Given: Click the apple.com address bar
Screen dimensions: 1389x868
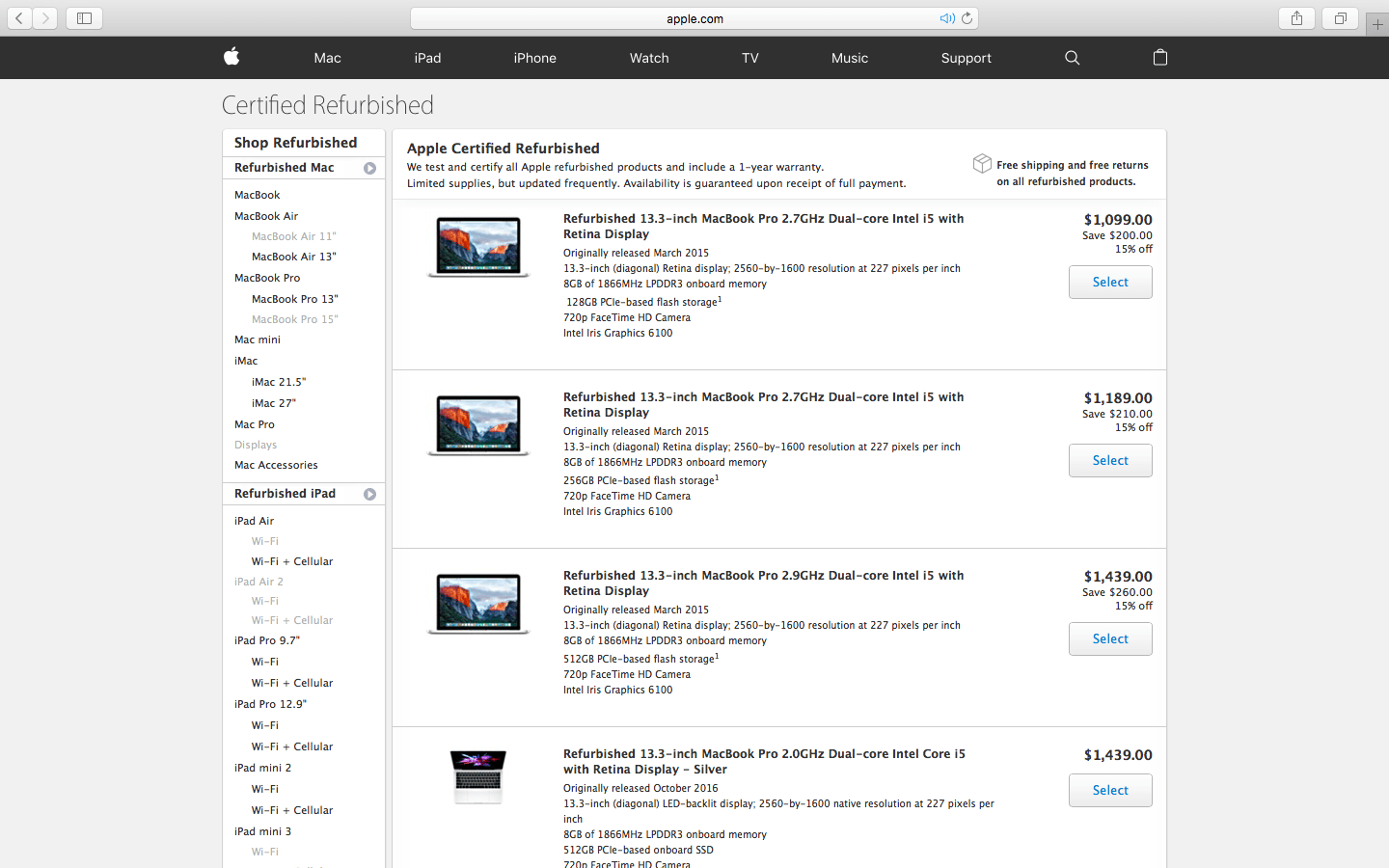Looking at the screenshot, I should (694, 18).
